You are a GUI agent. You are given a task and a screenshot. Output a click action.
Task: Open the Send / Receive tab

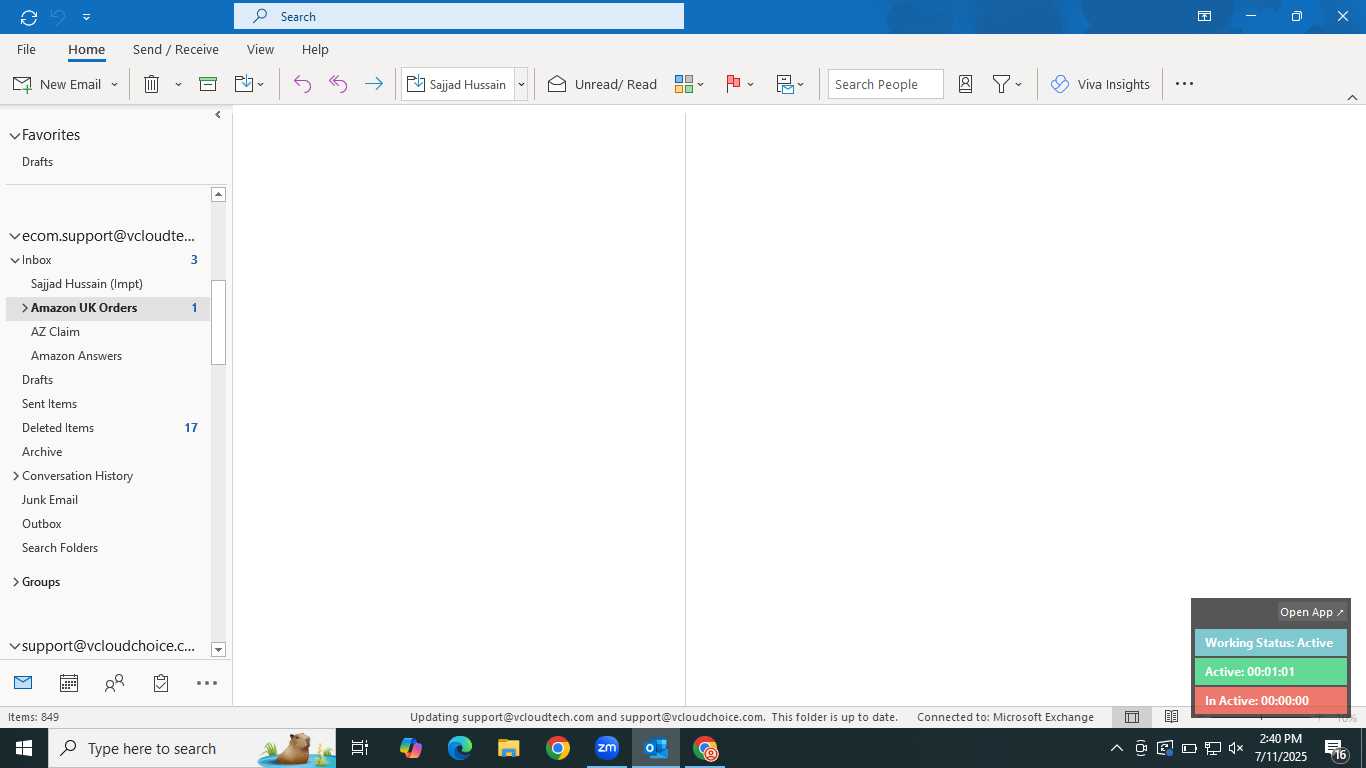click(176, 49)
